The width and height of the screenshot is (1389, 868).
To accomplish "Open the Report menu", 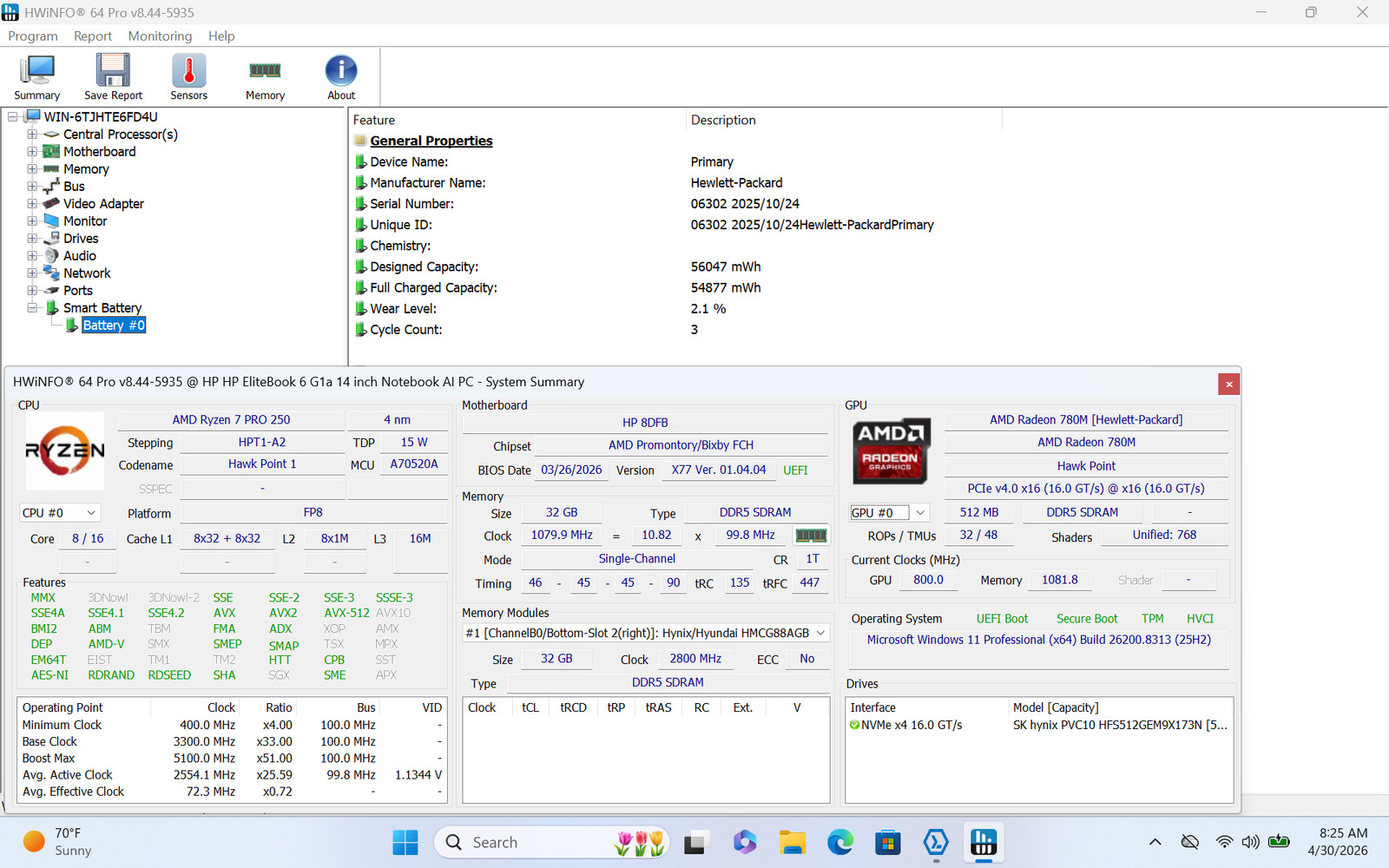I will [93, 36].
